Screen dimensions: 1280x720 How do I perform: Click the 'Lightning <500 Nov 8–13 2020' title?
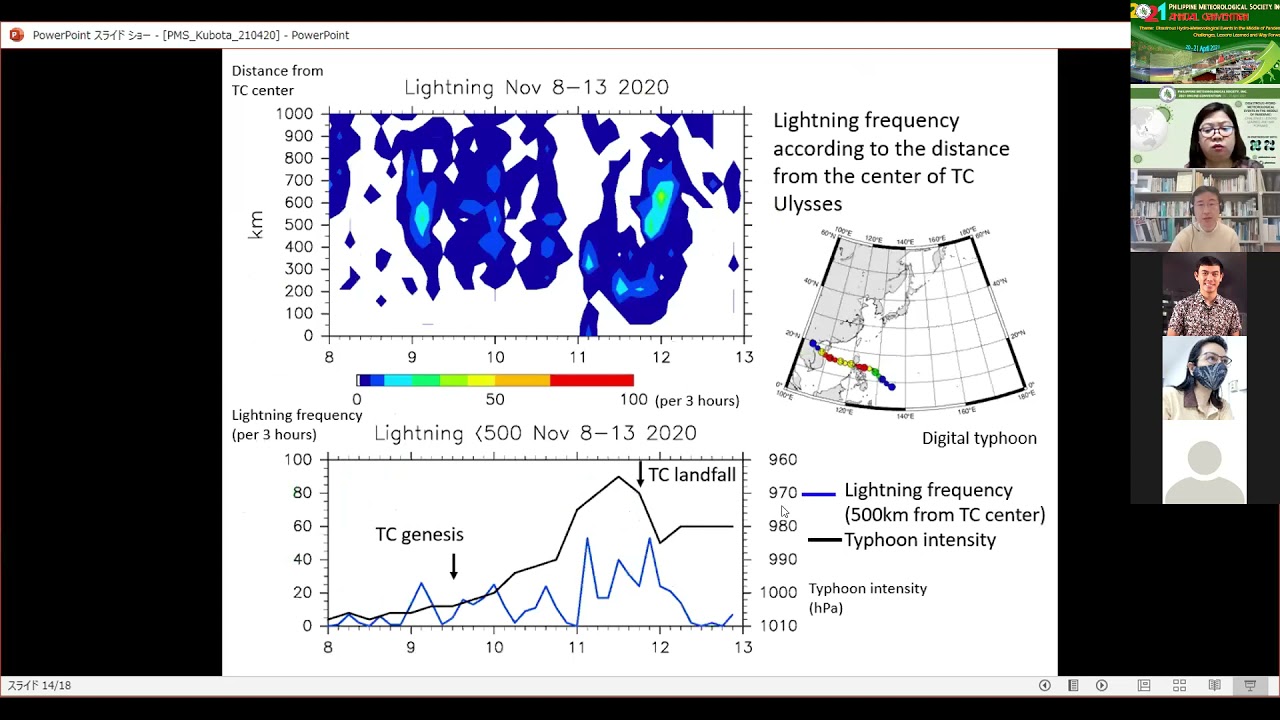click(x=535, y=433)
